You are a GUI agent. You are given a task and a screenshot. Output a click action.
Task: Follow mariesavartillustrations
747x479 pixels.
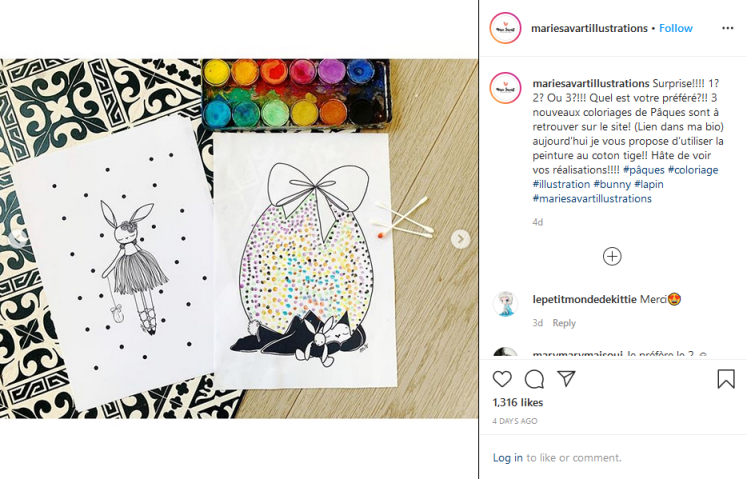[x=676, y=29]
